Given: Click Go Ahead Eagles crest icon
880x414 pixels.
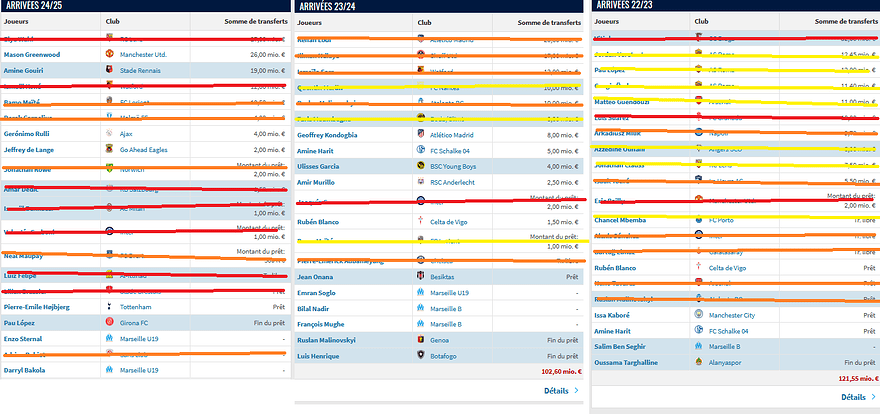Looking at the screenshot, I should 109,149.
